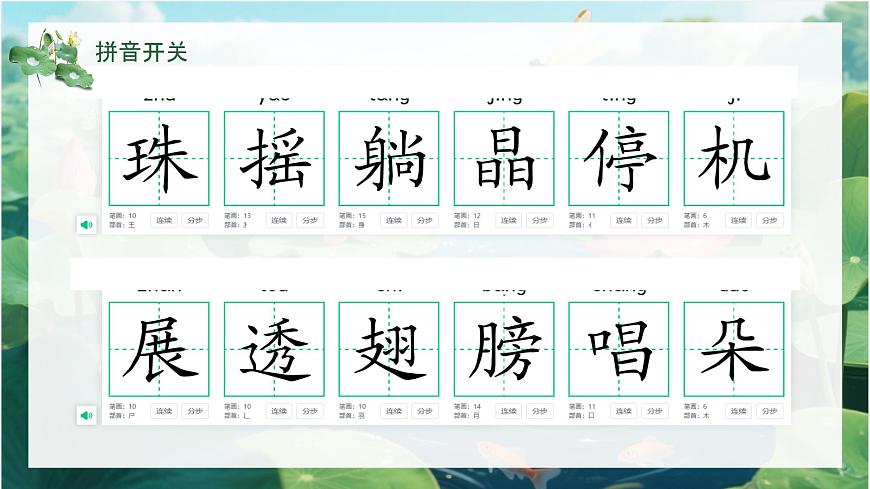Select the 朵 character card

coord(734,349)
